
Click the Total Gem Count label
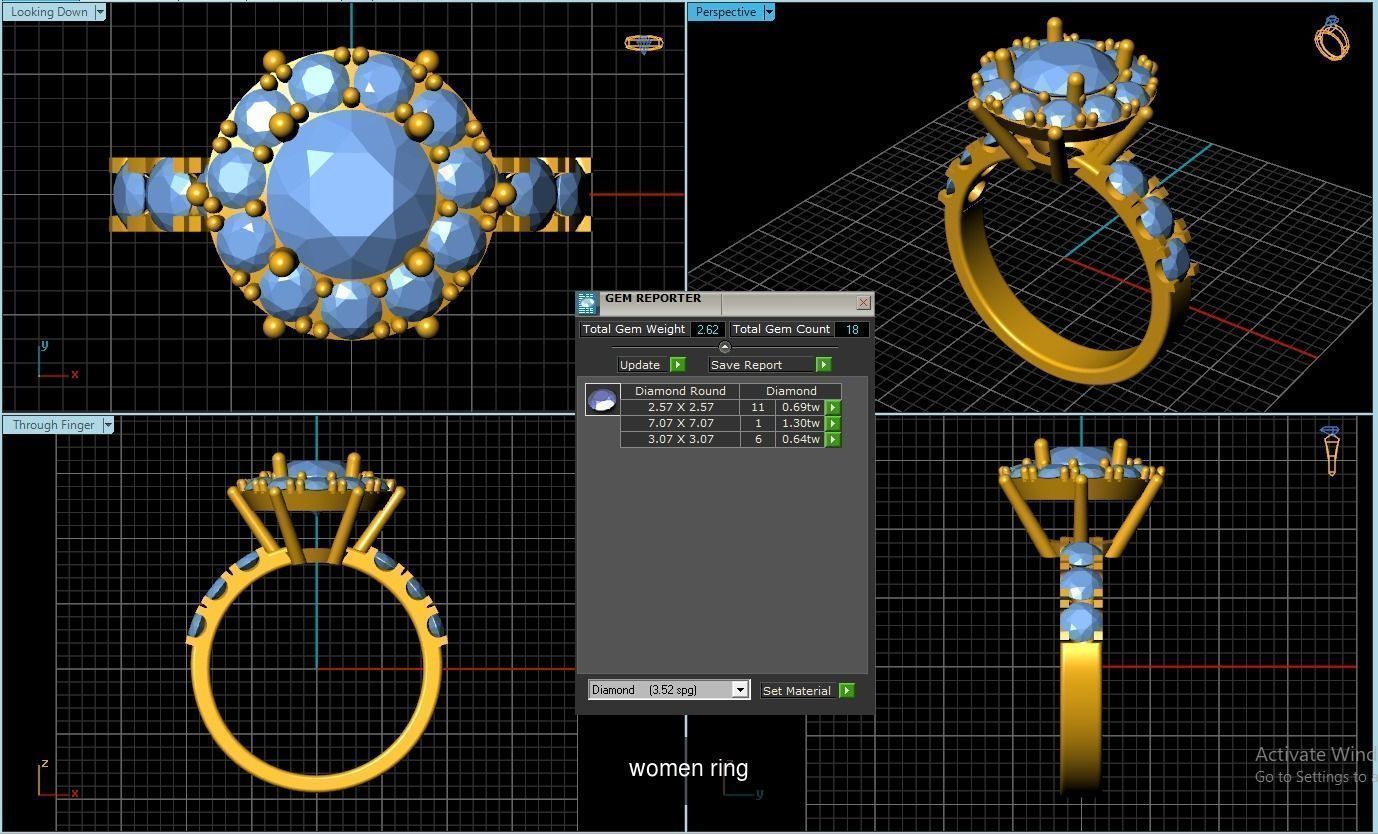coord(781,329)
